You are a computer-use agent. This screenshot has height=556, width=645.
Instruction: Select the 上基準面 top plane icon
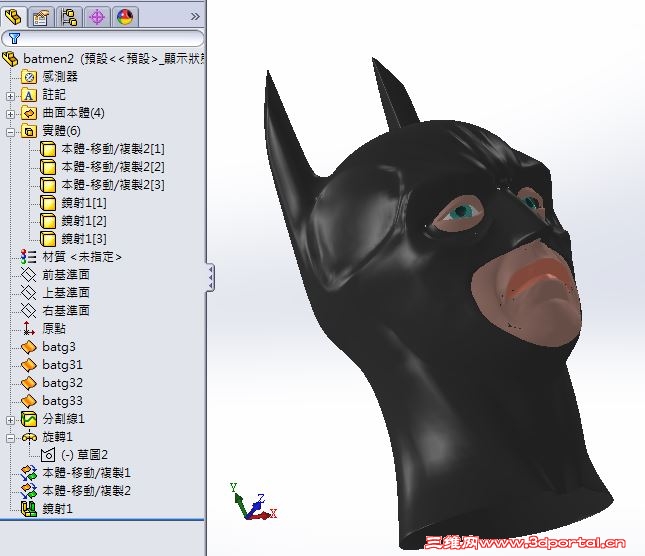29,293
